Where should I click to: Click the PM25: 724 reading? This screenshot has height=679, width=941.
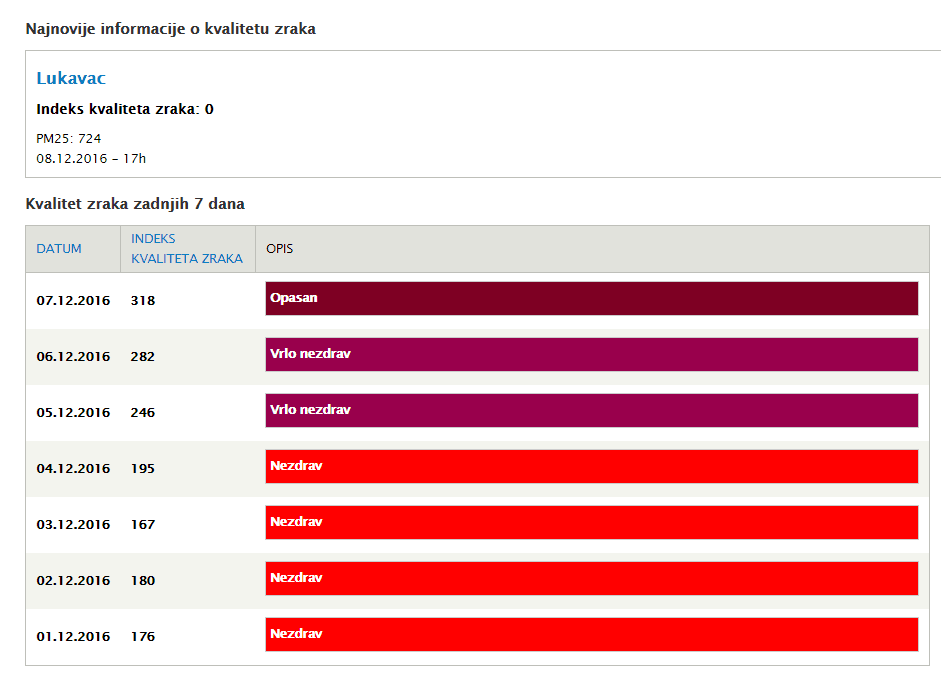tap(69, 139)
